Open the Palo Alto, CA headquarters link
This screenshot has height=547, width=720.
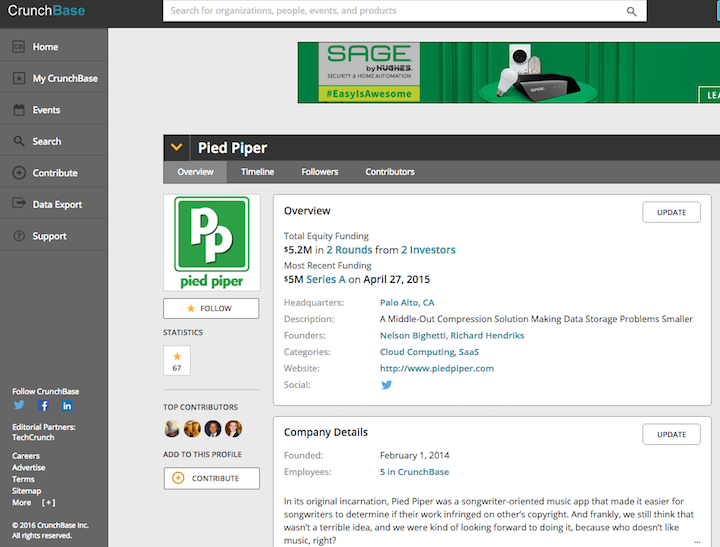(x=407, y=303)
